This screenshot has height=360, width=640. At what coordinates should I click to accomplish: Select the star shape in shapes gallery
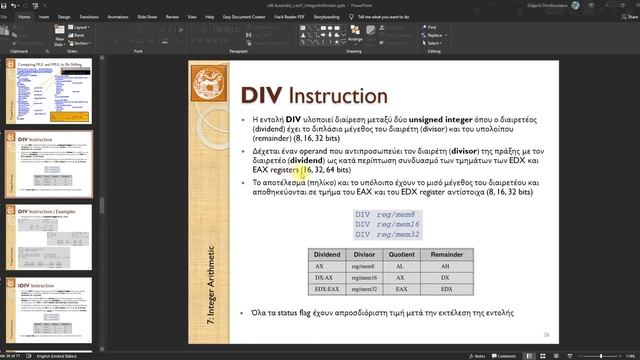pos(337,42)
